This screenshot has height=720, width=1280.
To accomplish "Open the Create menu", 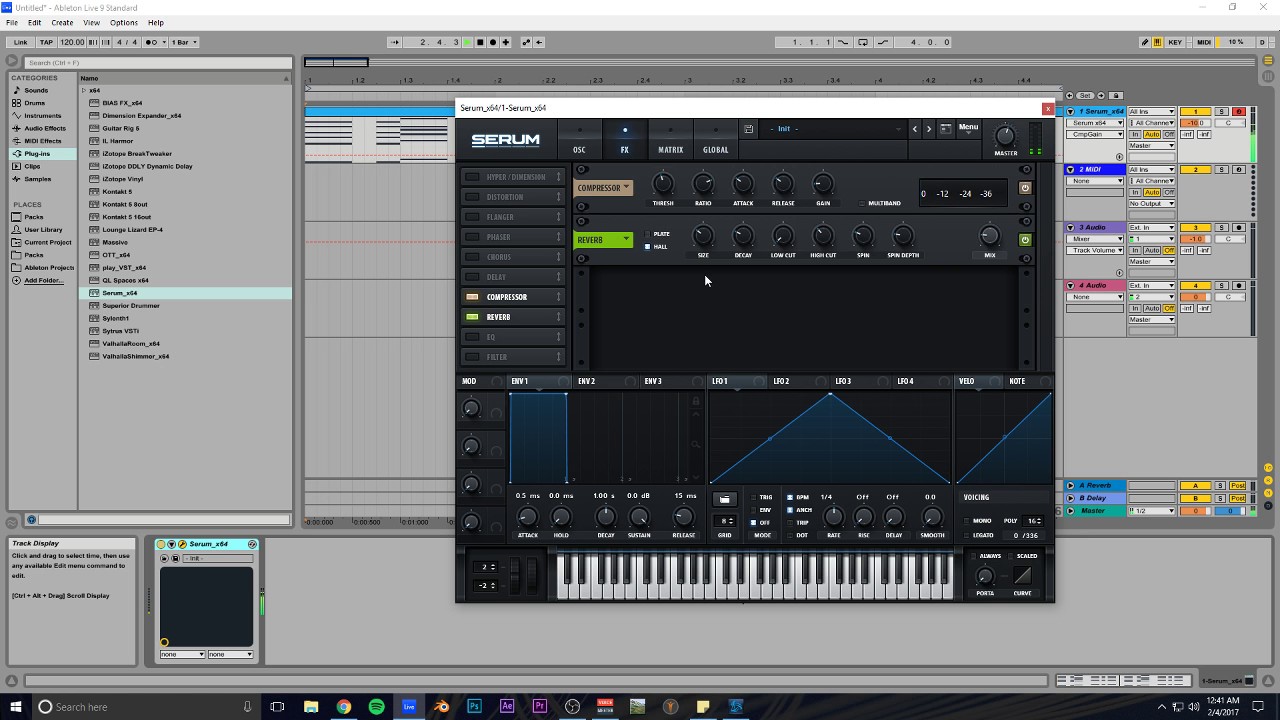I will click(x=62, y=22).
